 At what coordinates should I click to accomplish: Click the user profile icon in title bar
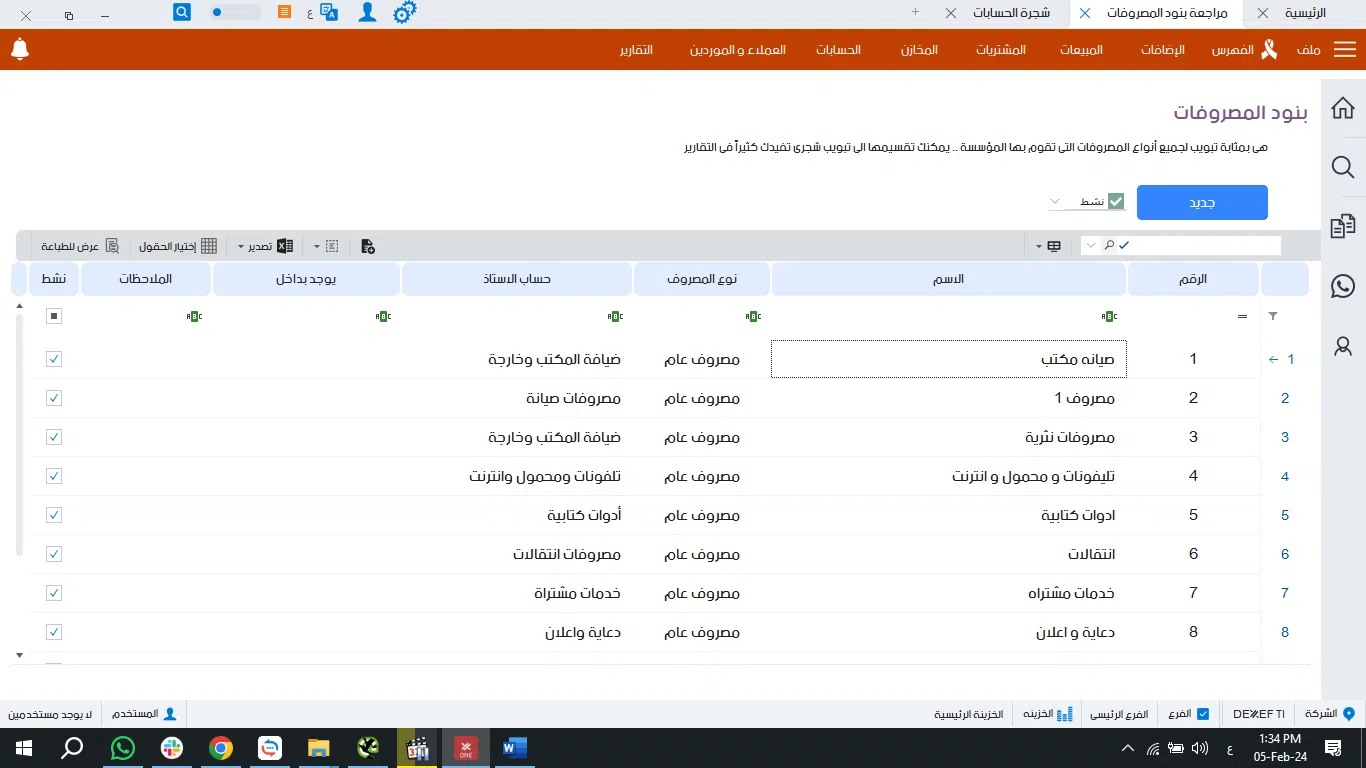[366, 12]
